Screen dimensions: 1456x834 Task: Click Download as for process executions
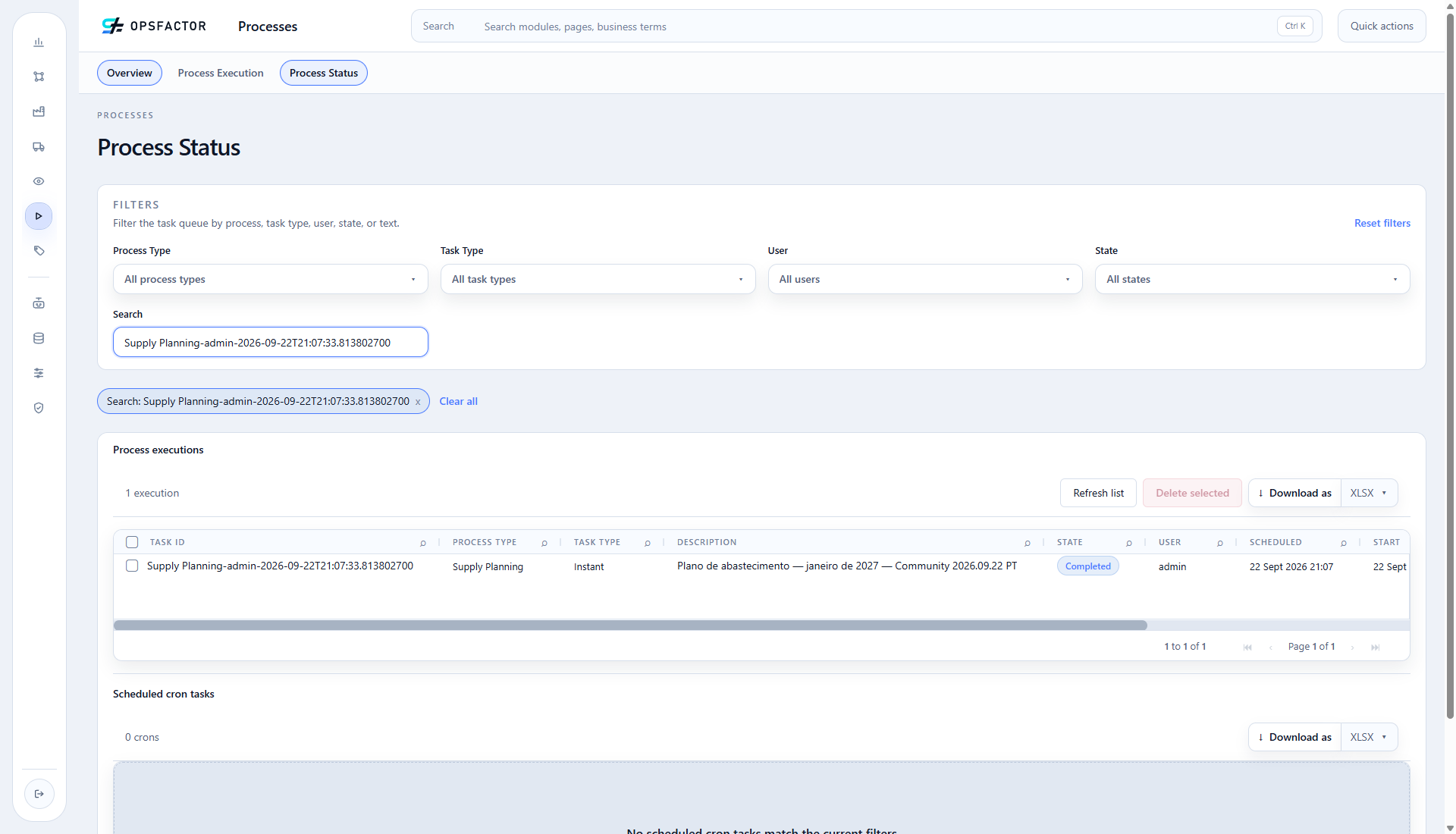tap(1294, 493)
